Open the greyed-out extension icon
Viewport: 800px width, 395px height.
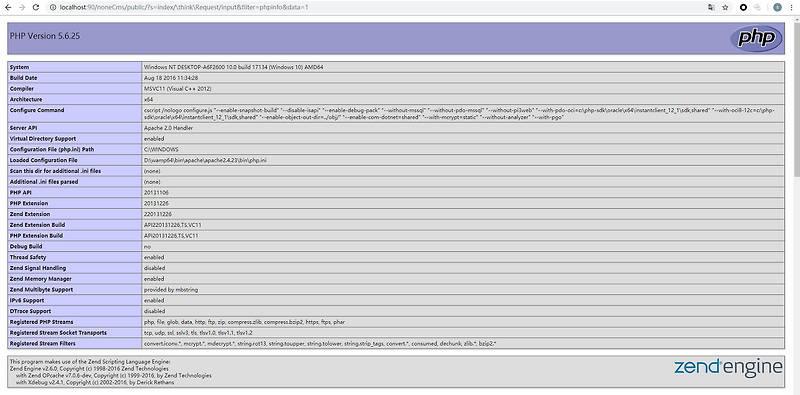[758, 7]
